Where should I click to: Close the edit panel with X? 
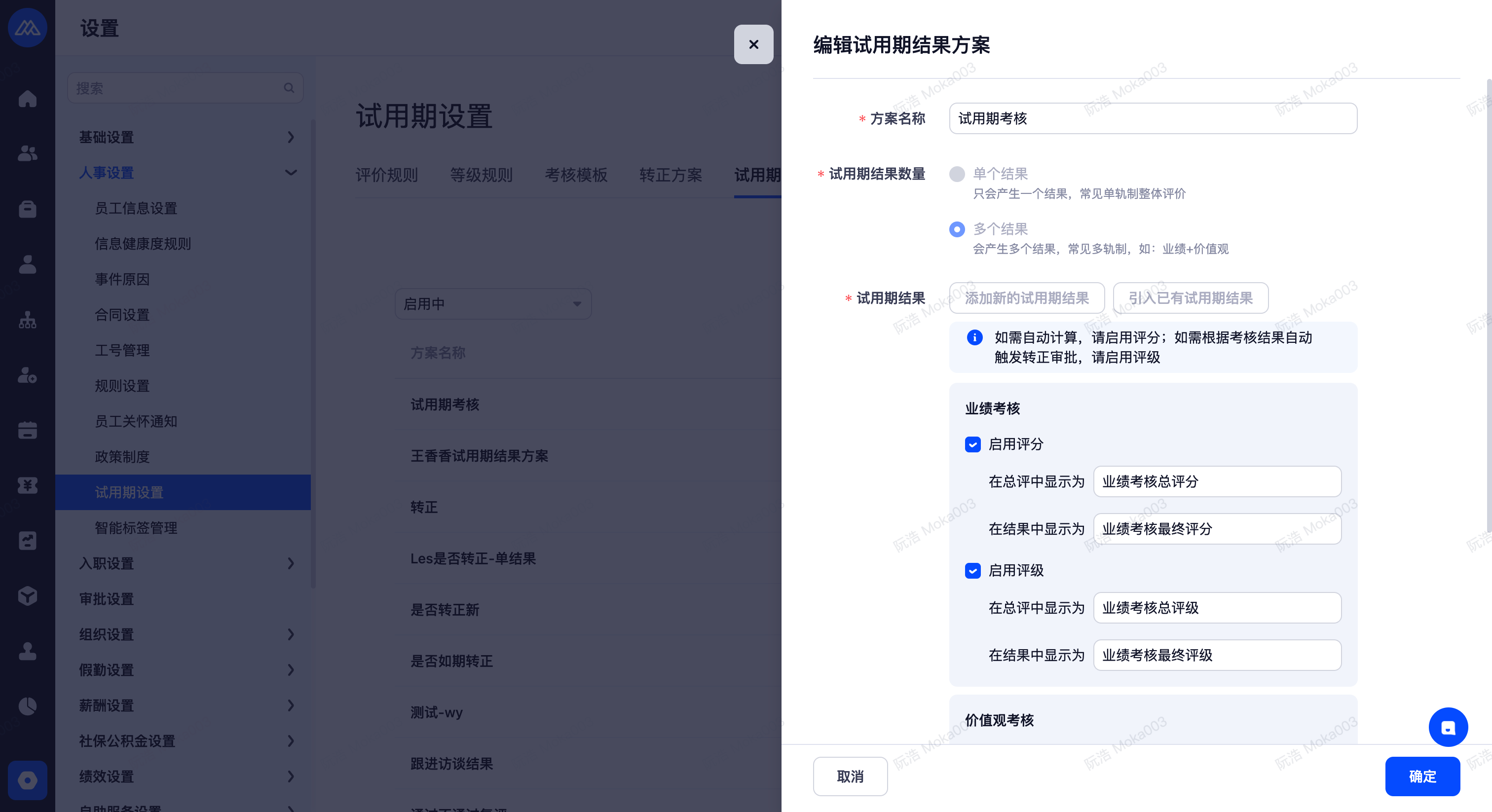tap(753, 44)
